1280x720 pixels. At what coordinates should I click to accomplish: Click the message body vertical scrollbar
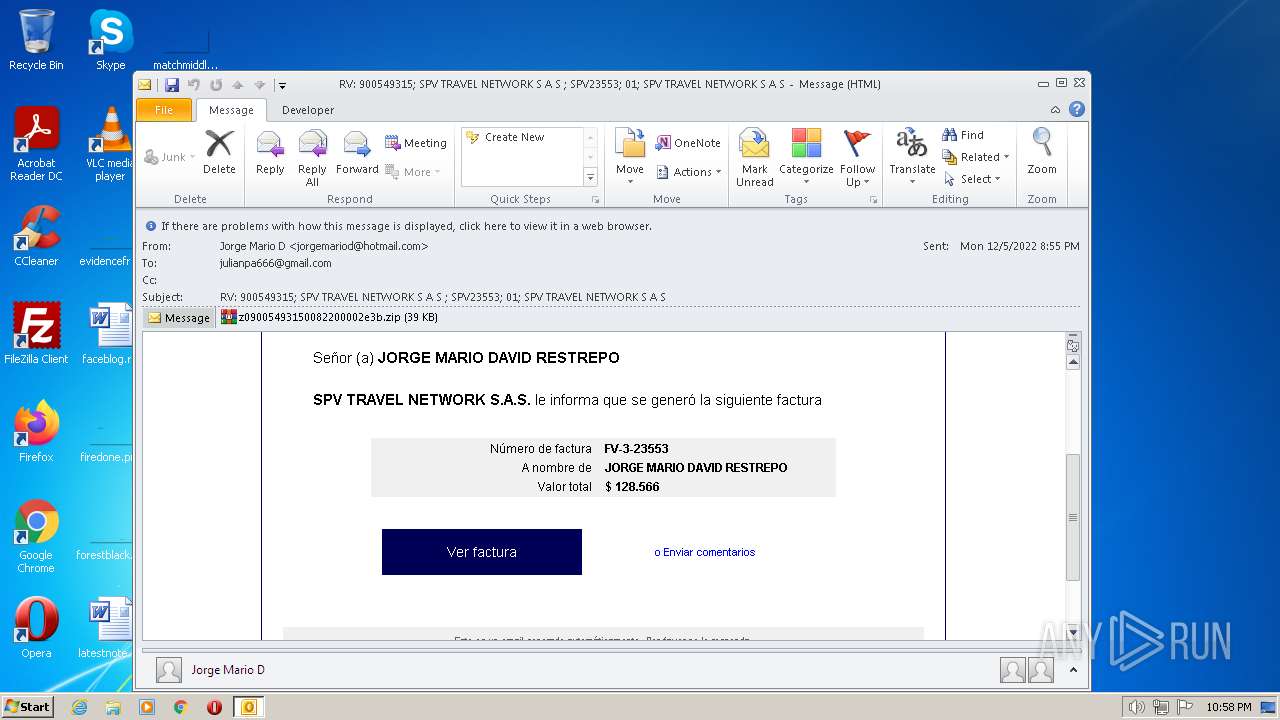1073,517
